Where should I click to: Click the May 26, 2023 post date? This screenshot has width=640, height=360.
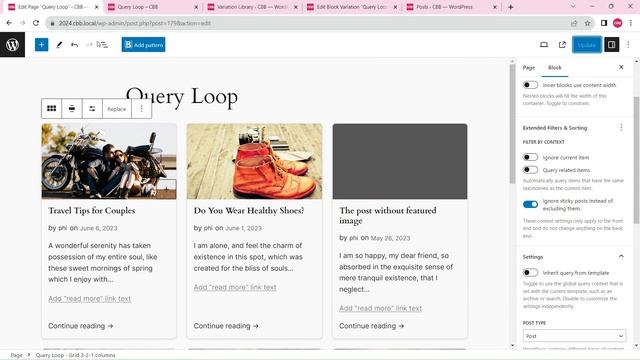(390, 238)
